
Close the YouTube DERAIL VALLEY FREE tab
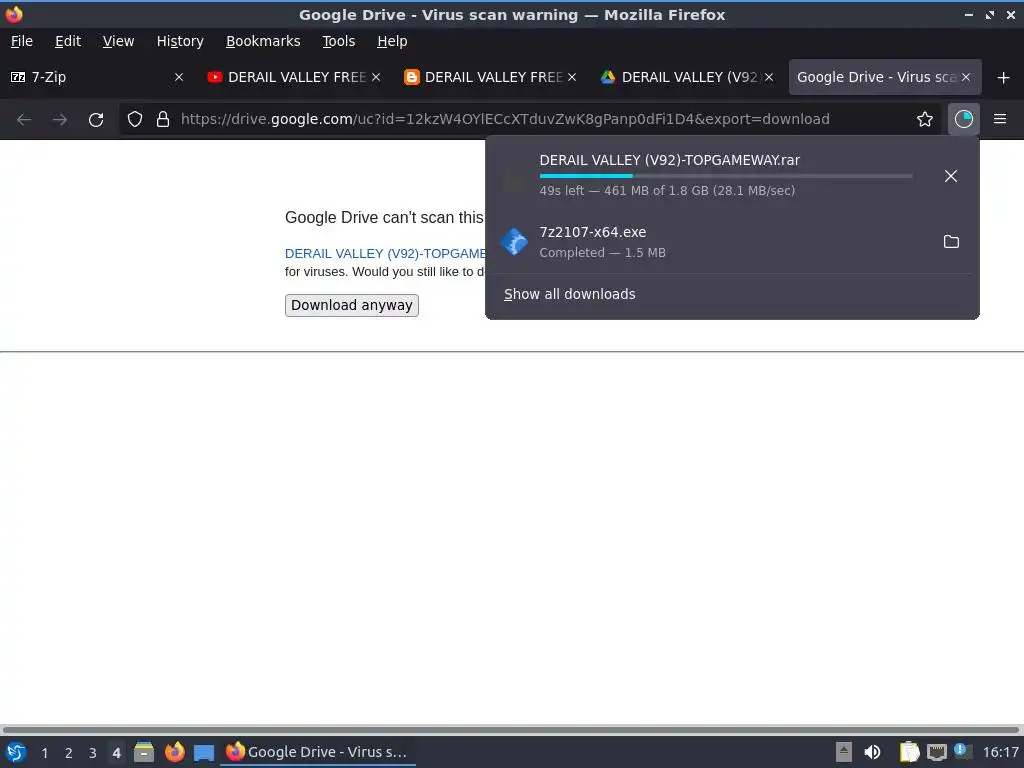click(x=376, y=77)
